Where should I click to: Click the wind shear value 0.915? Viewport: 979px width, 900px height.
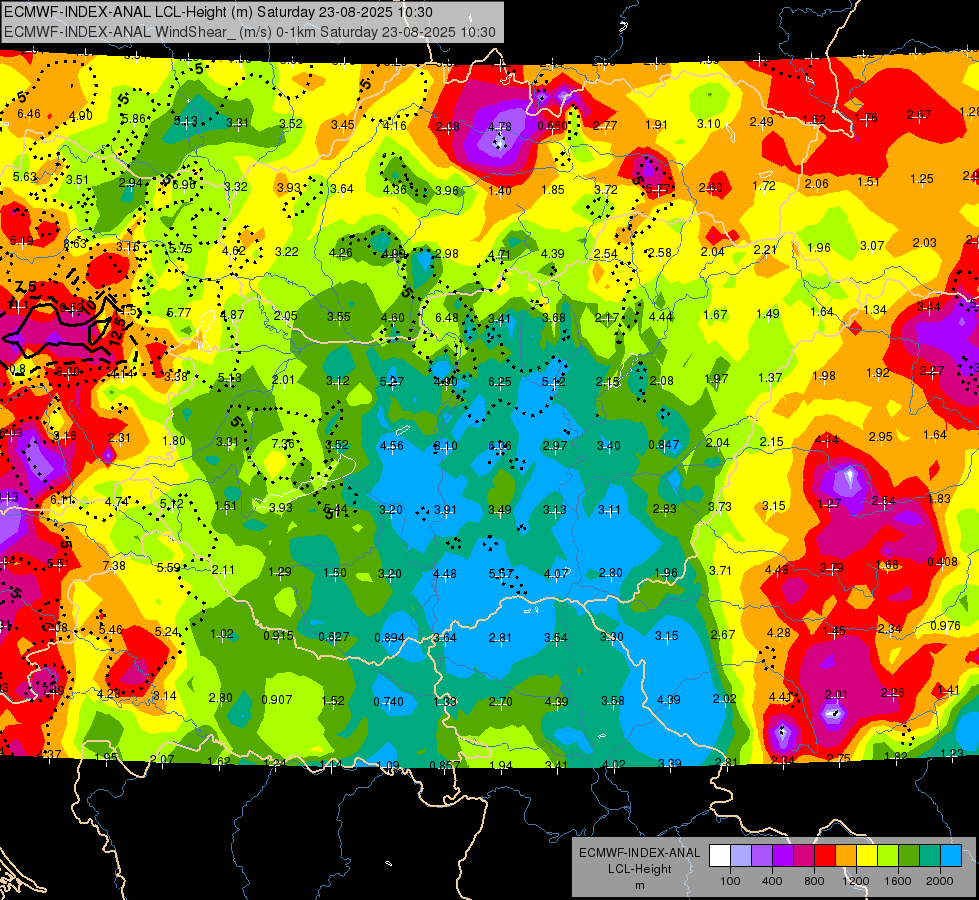pos(278,636)
